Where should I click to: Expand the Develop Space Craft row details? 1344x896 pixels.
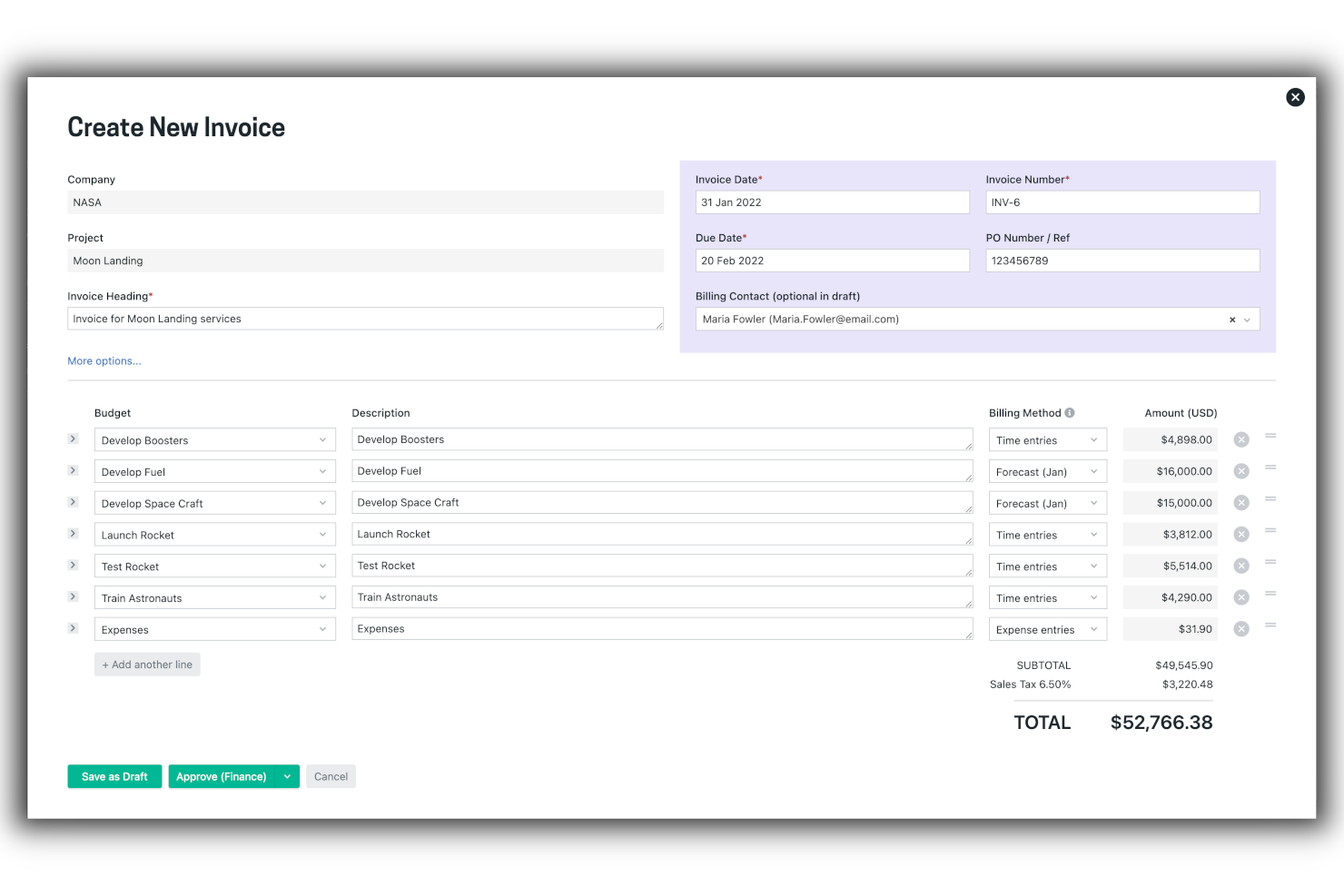[x=74, y=502]
